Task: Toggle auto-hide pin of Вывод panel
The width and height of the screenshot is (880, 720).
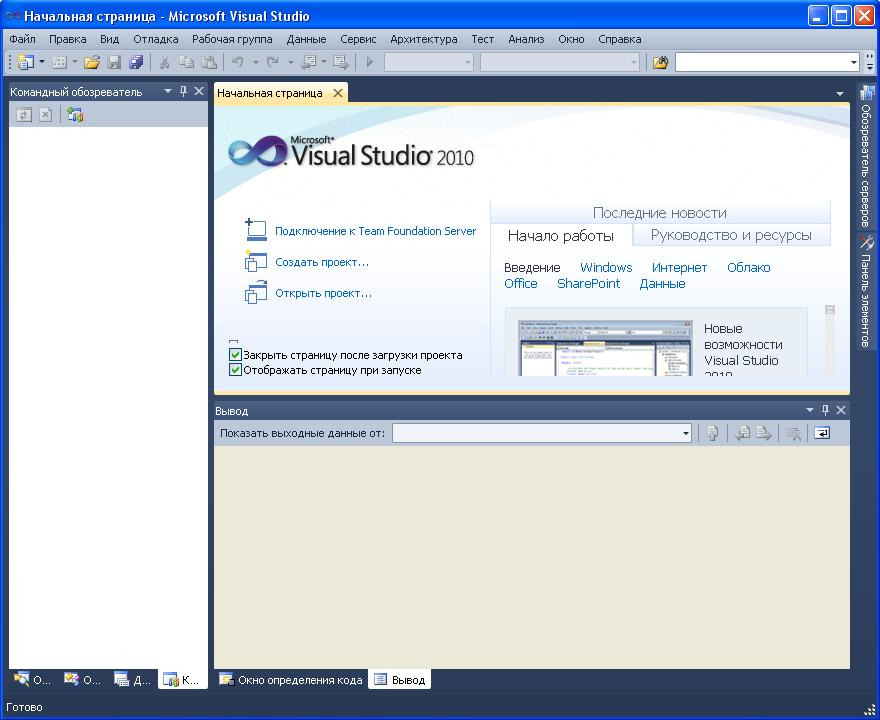Action: click(825, 410)
